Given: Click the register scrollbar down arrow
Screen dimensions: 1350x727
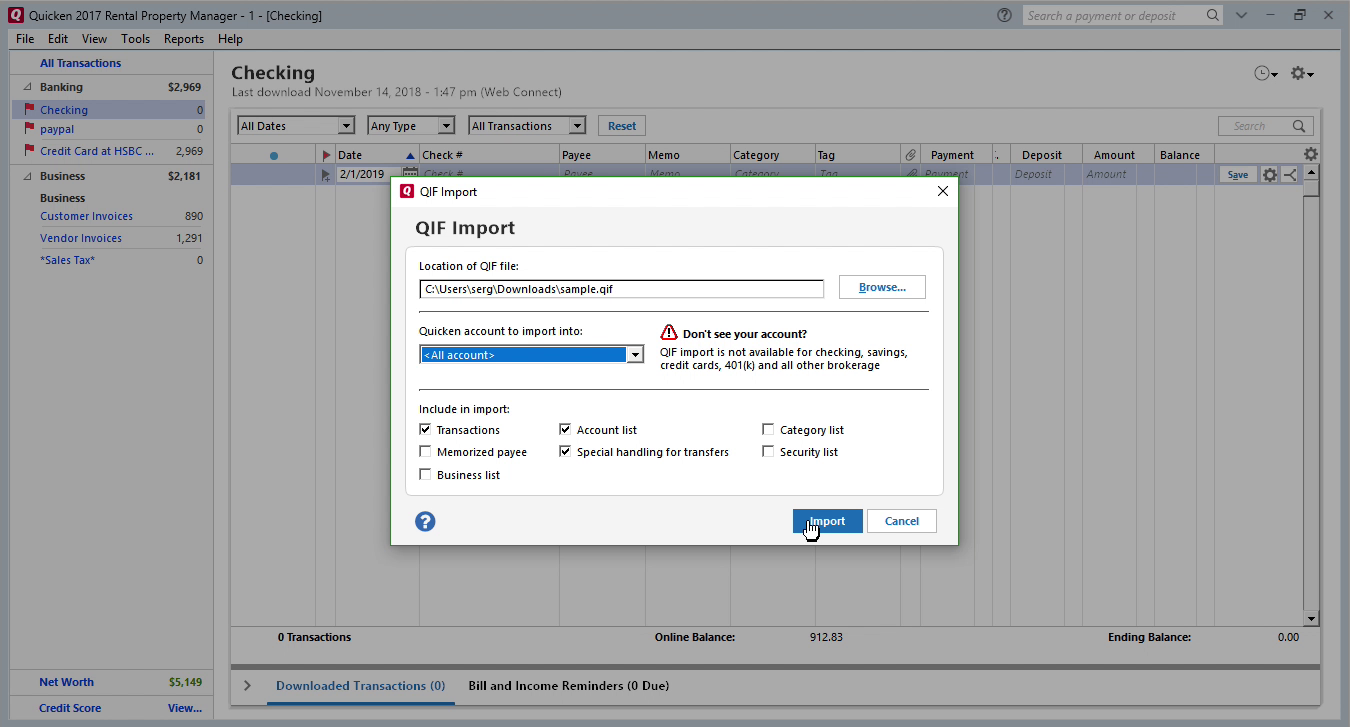Looking at the screenshot, I should [1311, 619].
